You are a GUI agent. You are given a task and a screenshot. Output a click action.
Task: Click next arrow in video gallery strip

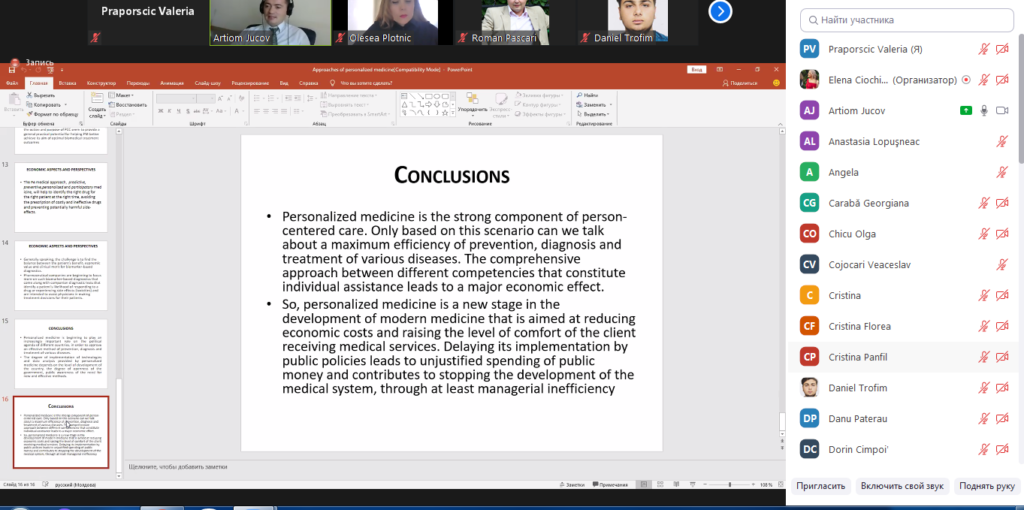(720, 11)
